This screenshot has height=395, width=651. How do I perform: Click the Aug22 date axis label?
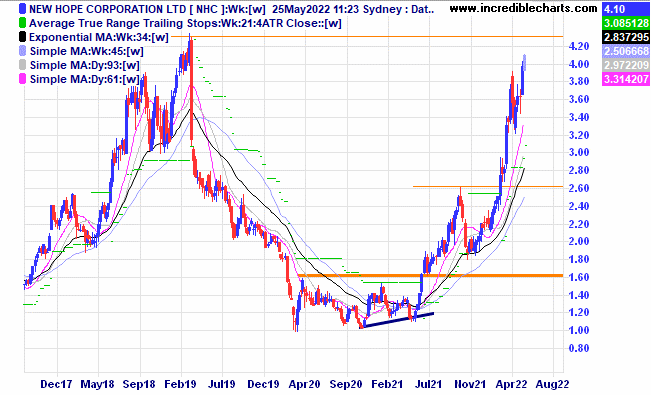tap(553, 384)
